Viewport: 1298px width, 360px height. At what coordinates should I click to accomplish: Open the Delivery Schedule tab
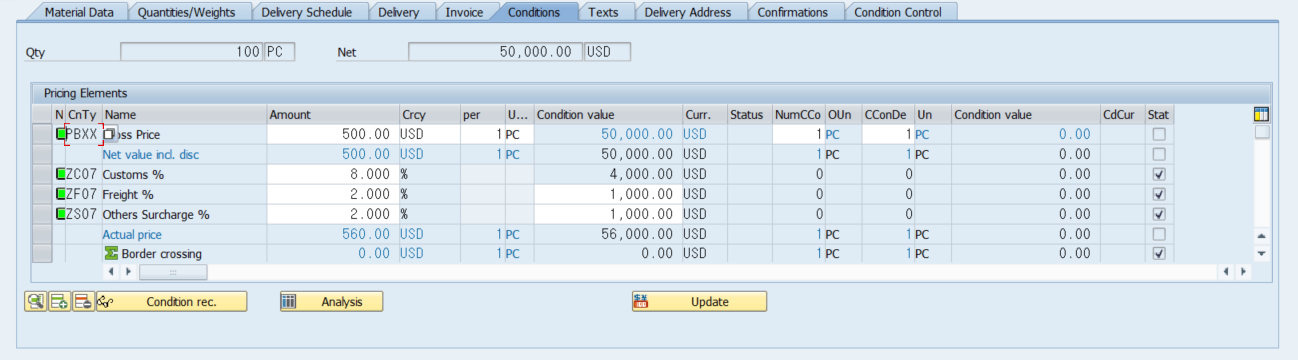pyautogui.click(x=306, y=12)
